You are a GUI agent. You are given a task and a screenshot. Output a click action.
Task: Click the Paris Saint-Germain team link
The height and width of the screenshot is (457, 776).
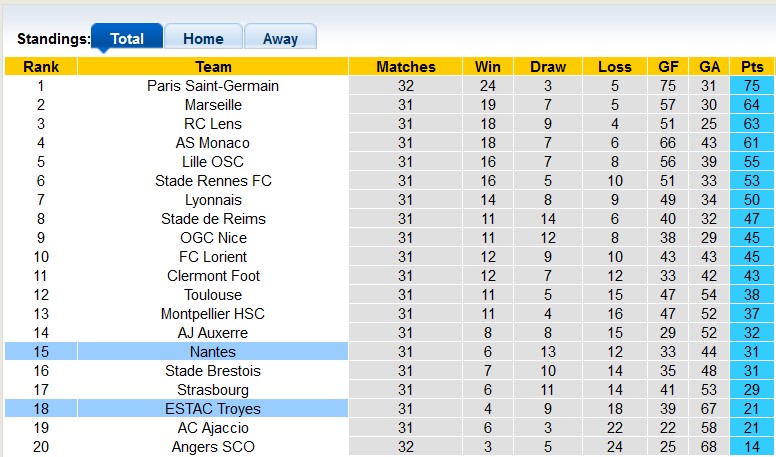click(x=213, y=86)
